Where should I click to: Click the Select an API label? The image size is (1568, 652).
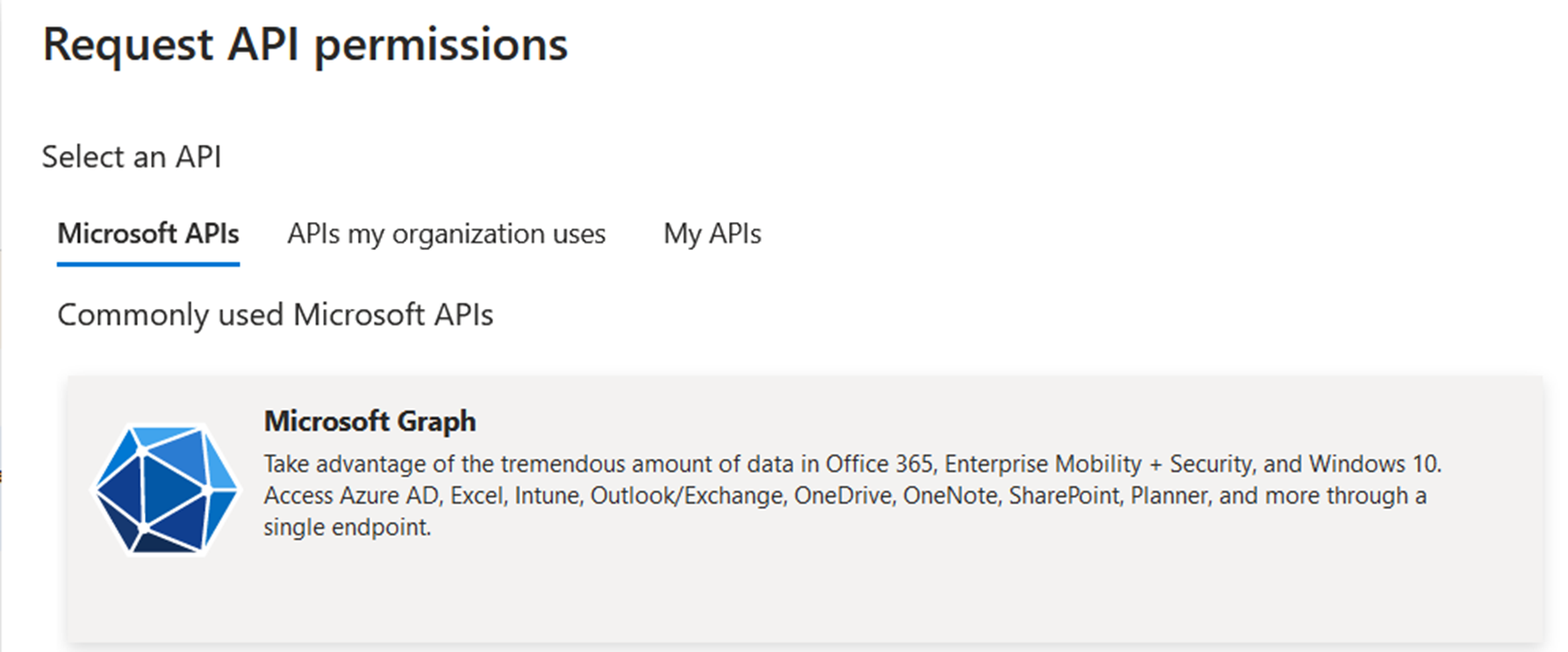click(x=132, y=157)
